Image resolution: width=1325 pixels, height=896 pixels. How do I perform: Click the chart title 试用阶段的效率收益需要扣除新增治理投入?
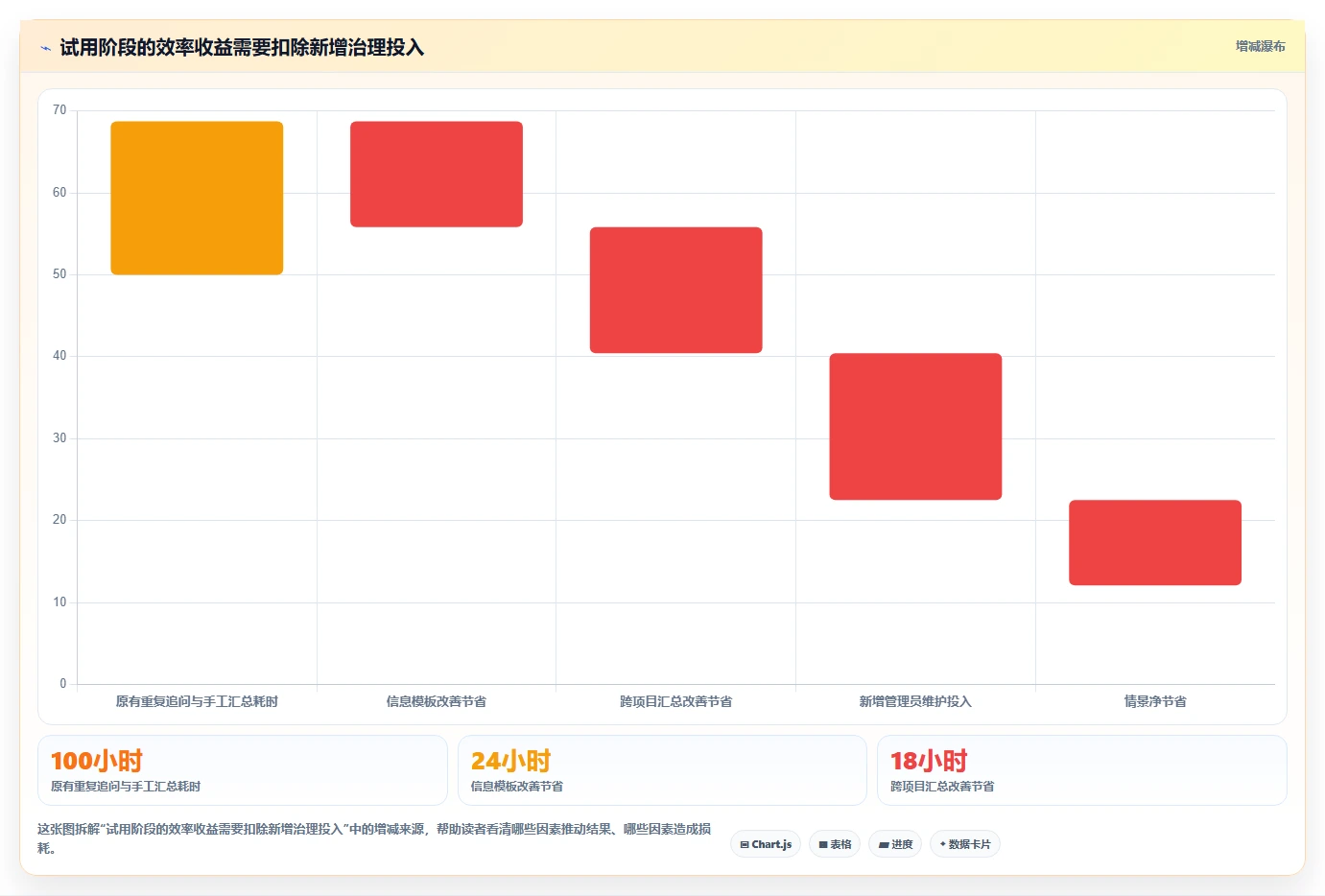(x=242, y=47)
